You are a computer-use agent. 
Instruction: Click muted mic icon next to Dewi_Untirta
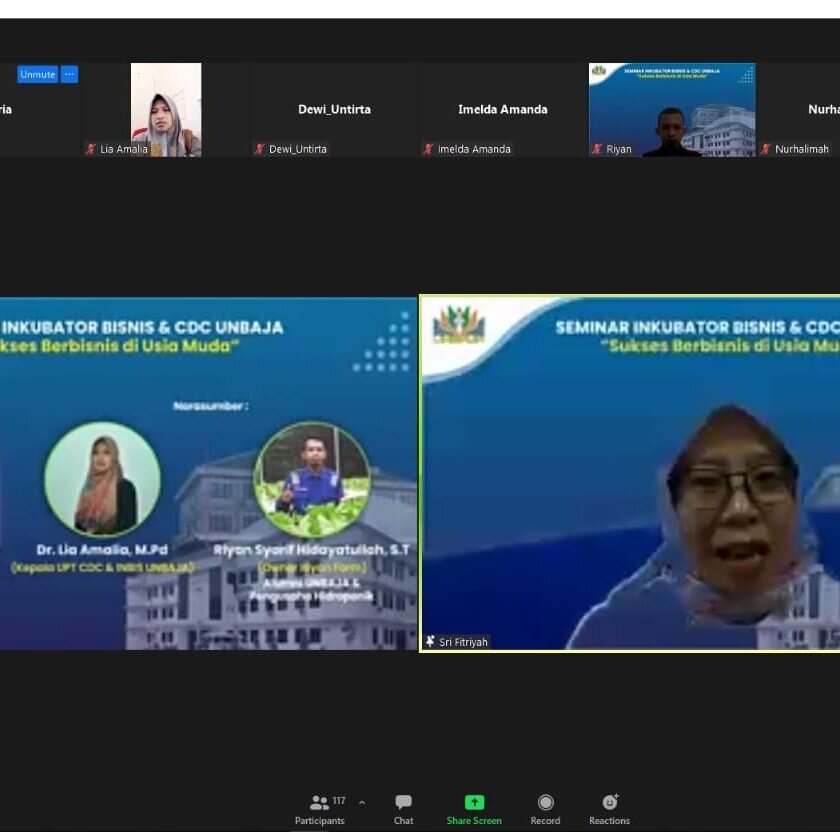[259, 149]
